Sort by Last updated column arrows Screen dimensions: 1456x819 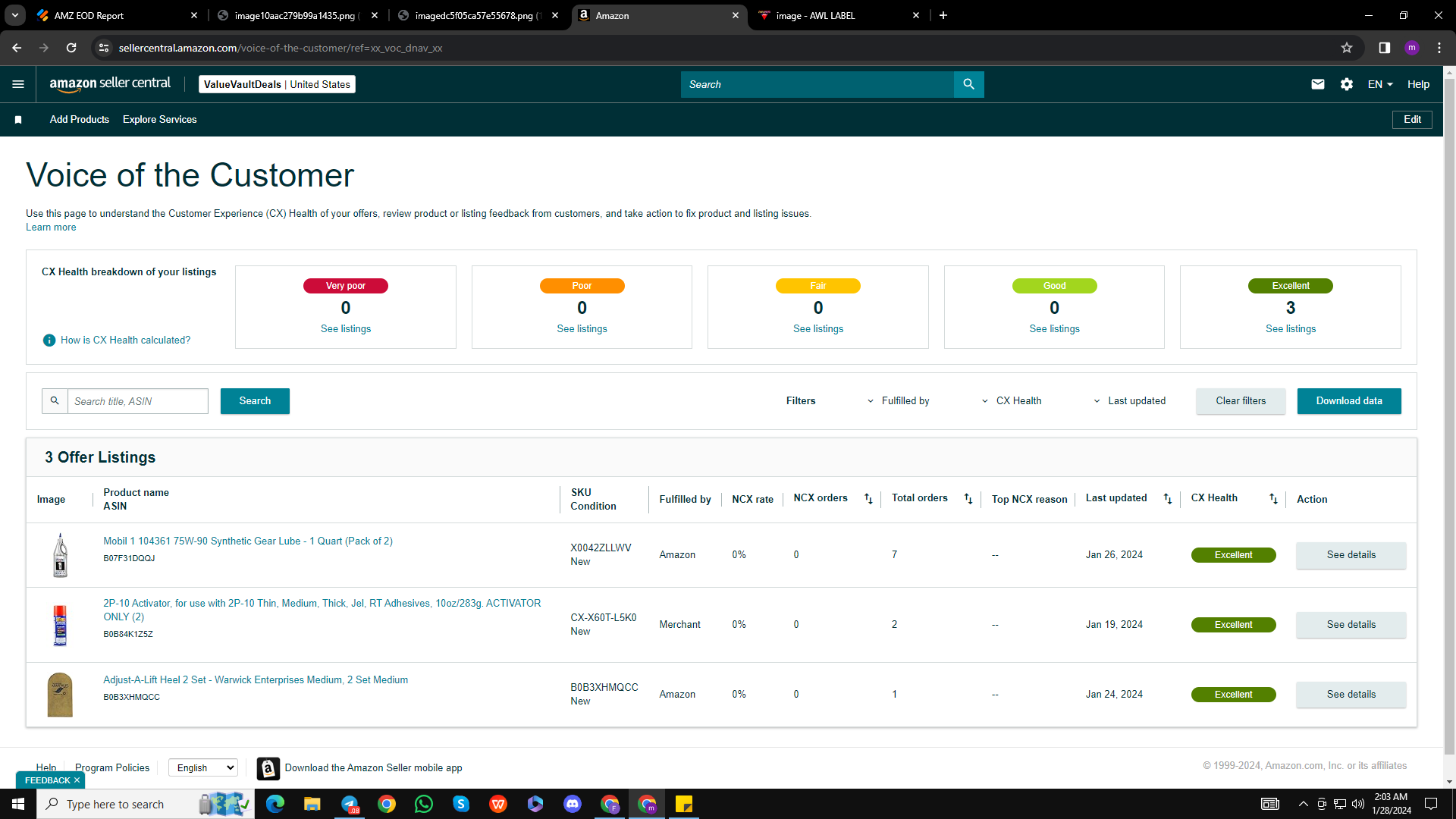coord(1168,499)
